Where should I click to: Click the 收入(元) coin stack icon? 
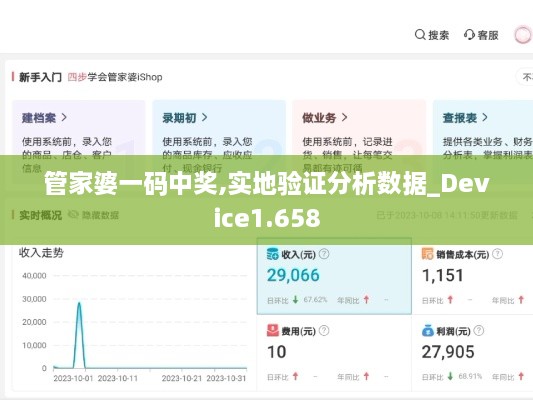click(273, 254)
